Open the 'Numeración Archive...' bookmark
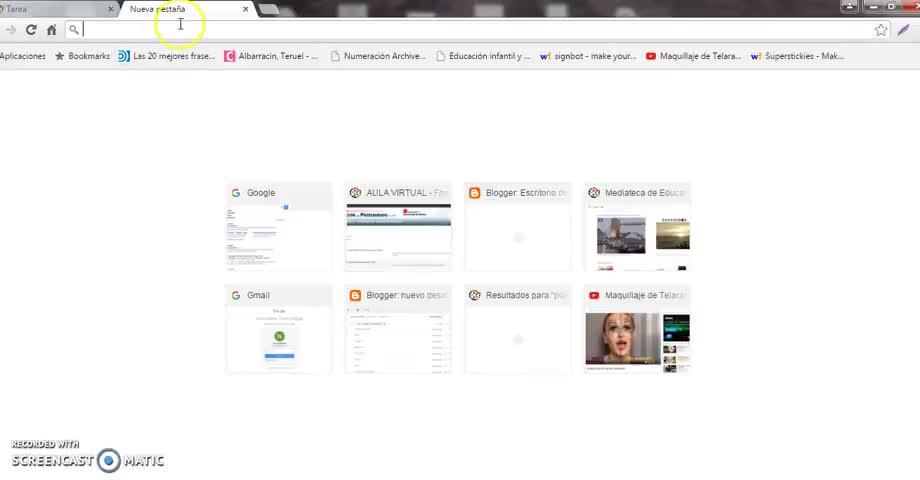The height and width of the screenshot is (480, 920). 378,56
